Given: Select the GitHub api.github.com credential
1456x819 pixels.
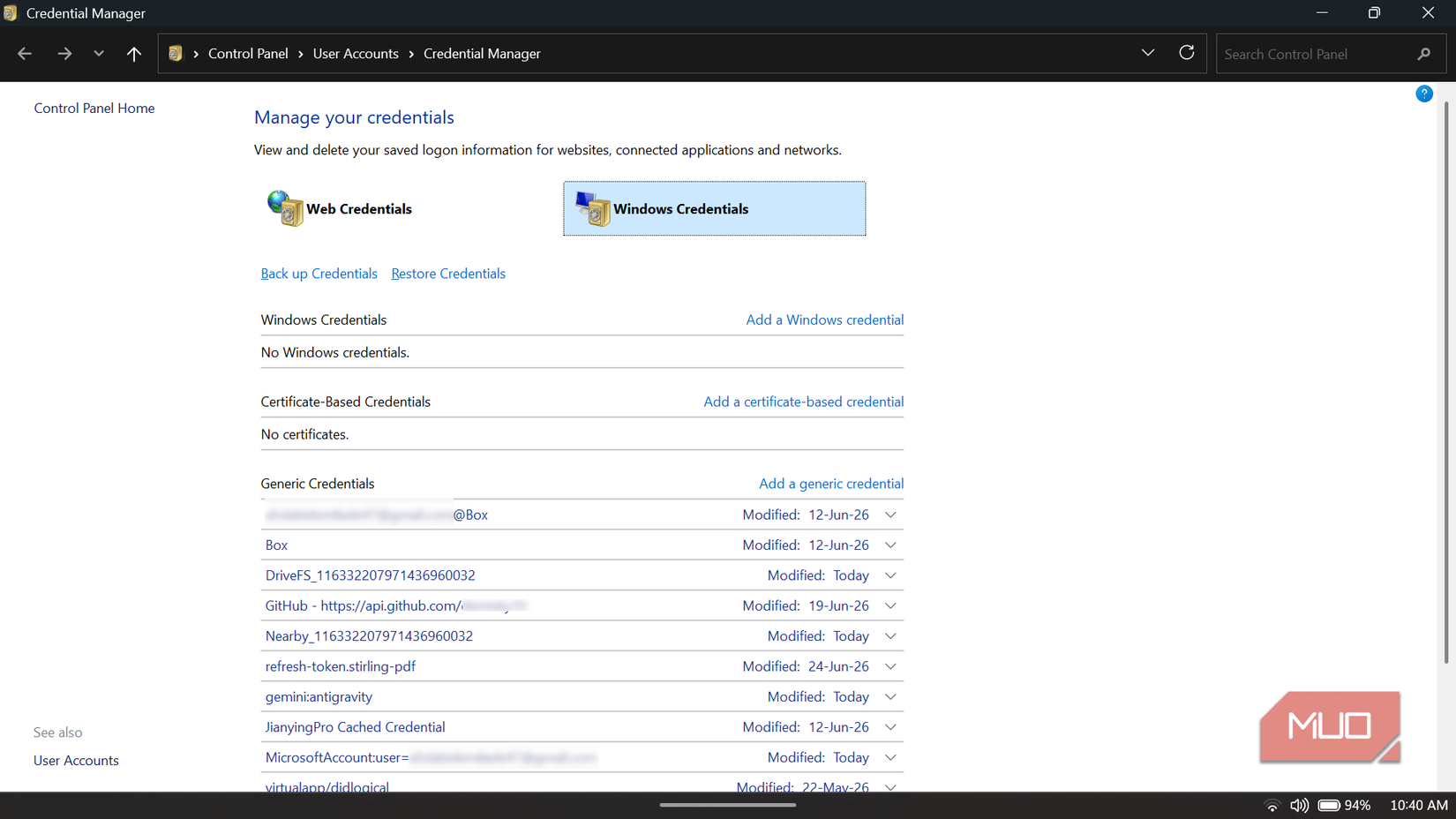Looking at the screenshot, I should [396, 605].
